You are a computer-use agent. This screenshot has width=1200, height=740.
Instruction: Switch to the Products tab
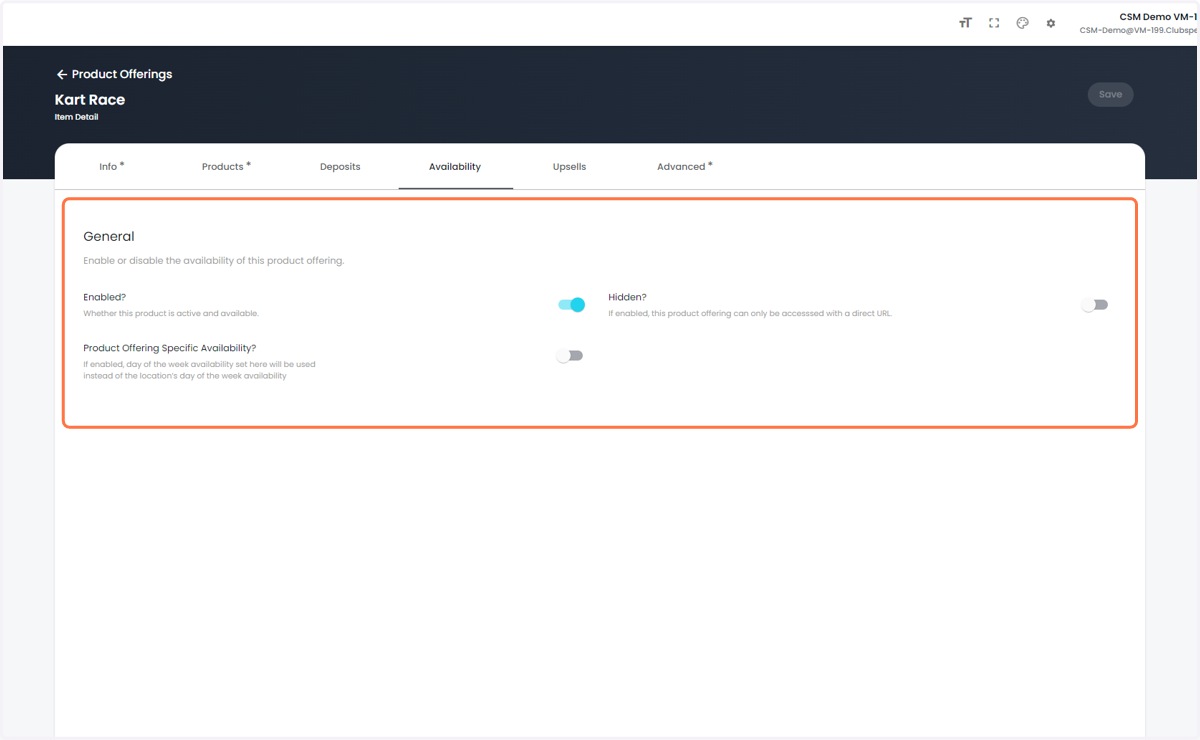226,166
